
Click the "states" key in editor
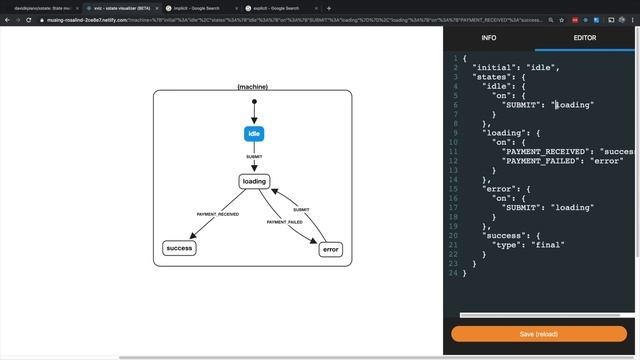click(491, 77)
